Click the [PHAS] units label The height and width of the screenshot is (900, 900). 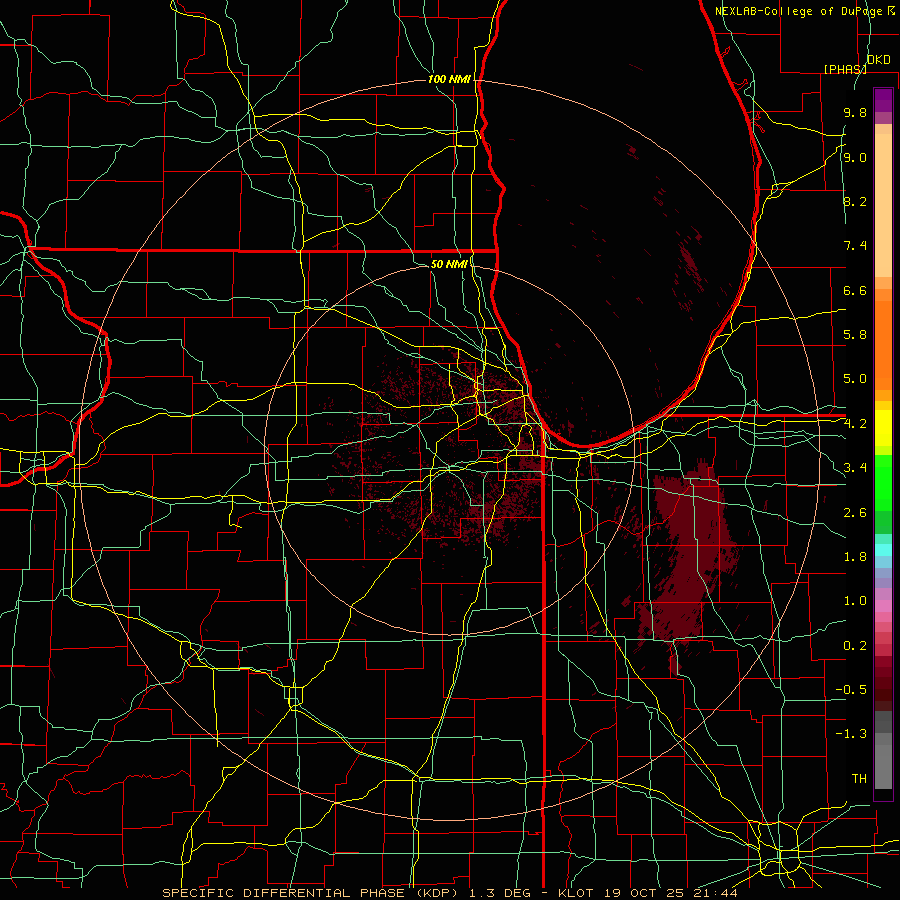click(845, 69)
